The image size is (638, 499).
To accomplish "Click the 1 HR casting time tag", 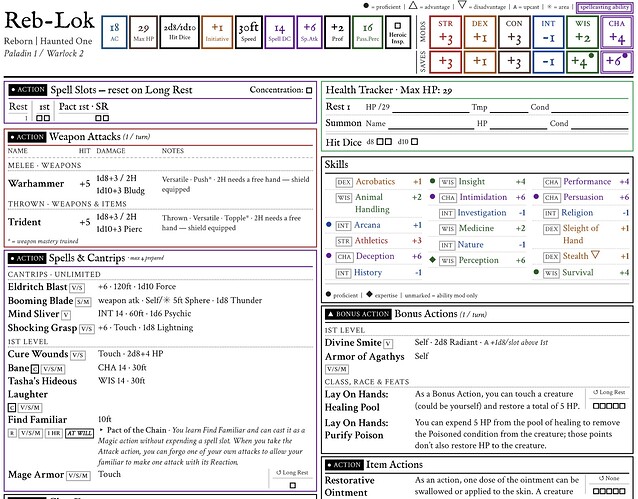I will point(54,433).
